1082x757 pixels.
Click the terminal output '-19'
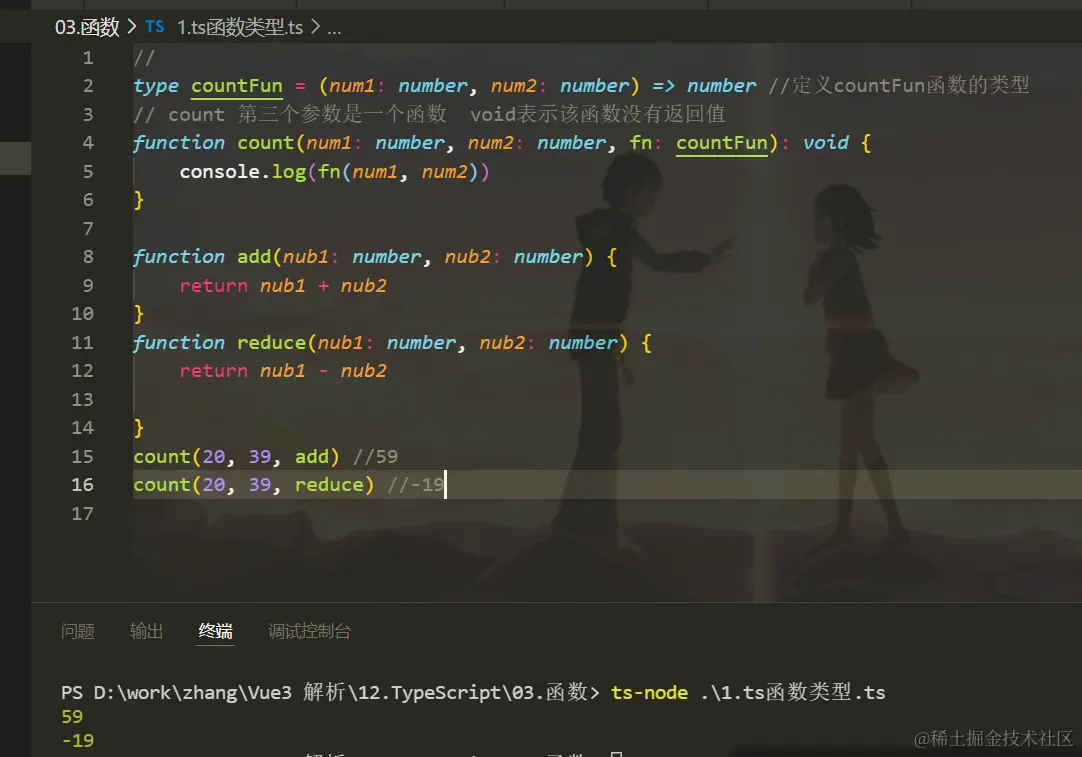77,740
